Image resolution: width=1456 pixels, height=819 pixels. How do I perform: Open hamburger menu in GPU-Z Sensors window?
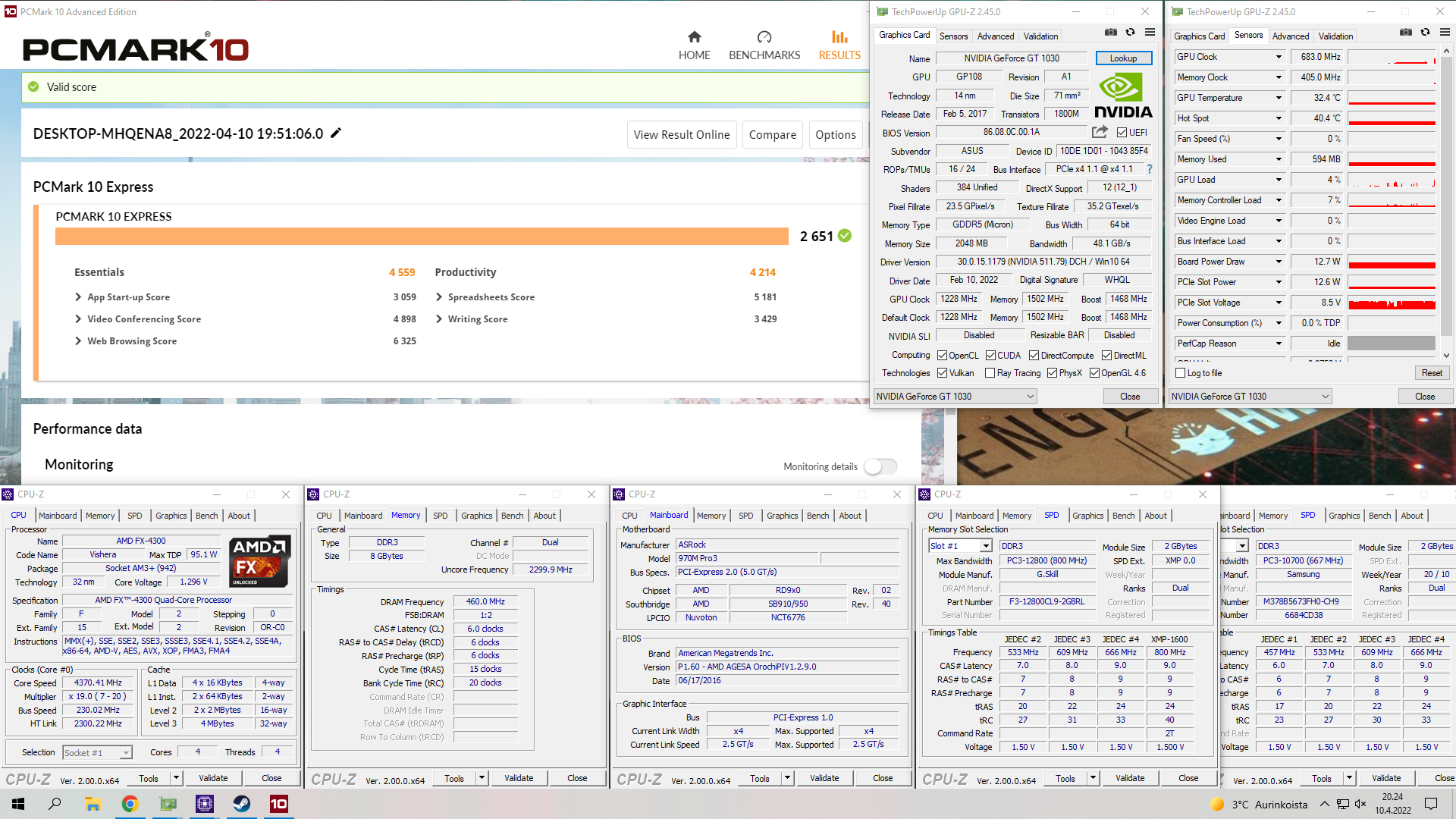pyautogui.click(x=1445, y=33)
